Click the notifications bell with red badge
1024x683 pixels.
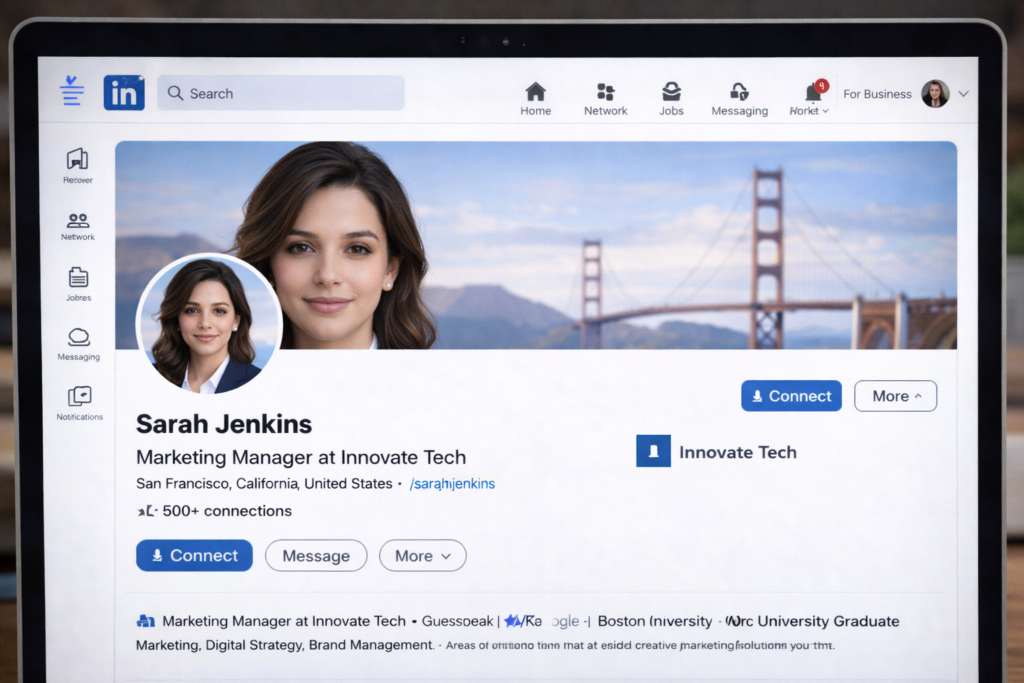(813, 92)
